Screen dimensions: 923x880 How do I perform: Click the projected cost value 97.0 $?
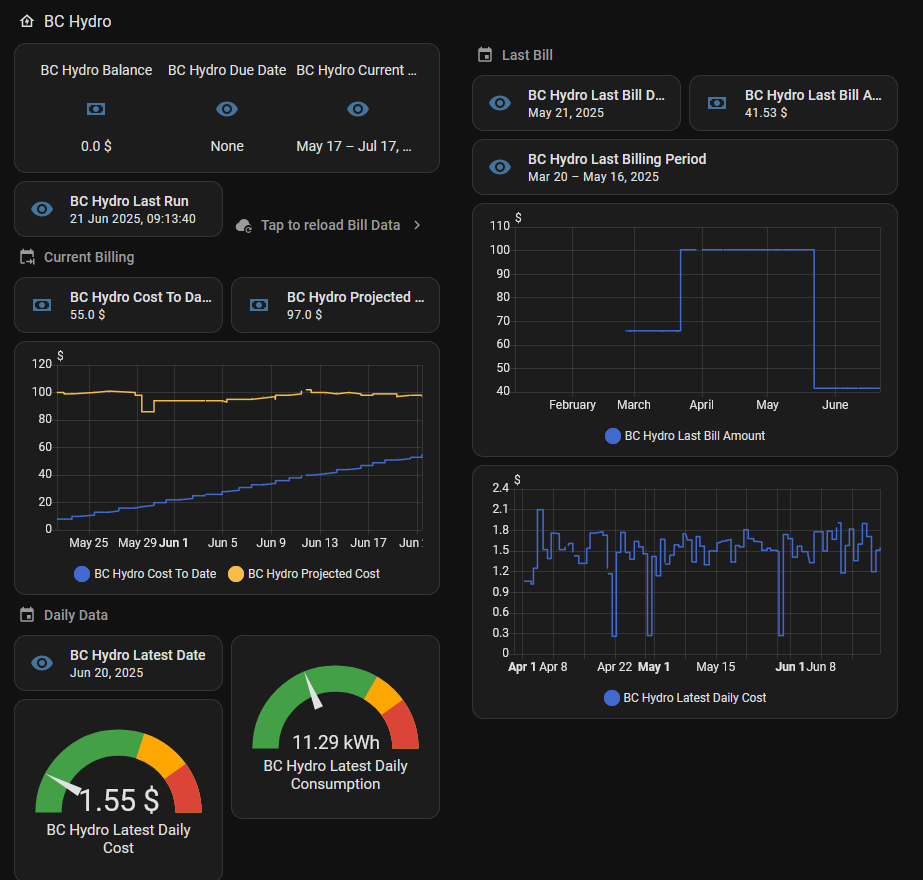[304, 315]
